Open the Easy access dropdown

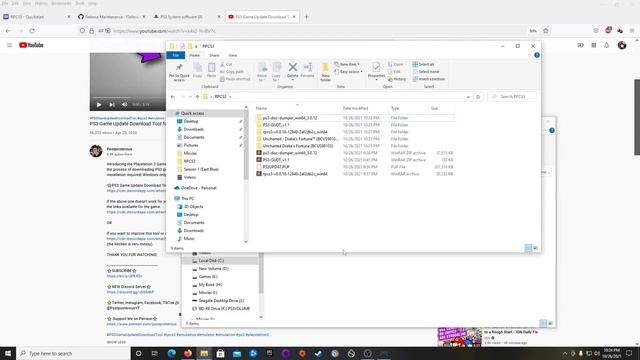(x=348, y=72)
